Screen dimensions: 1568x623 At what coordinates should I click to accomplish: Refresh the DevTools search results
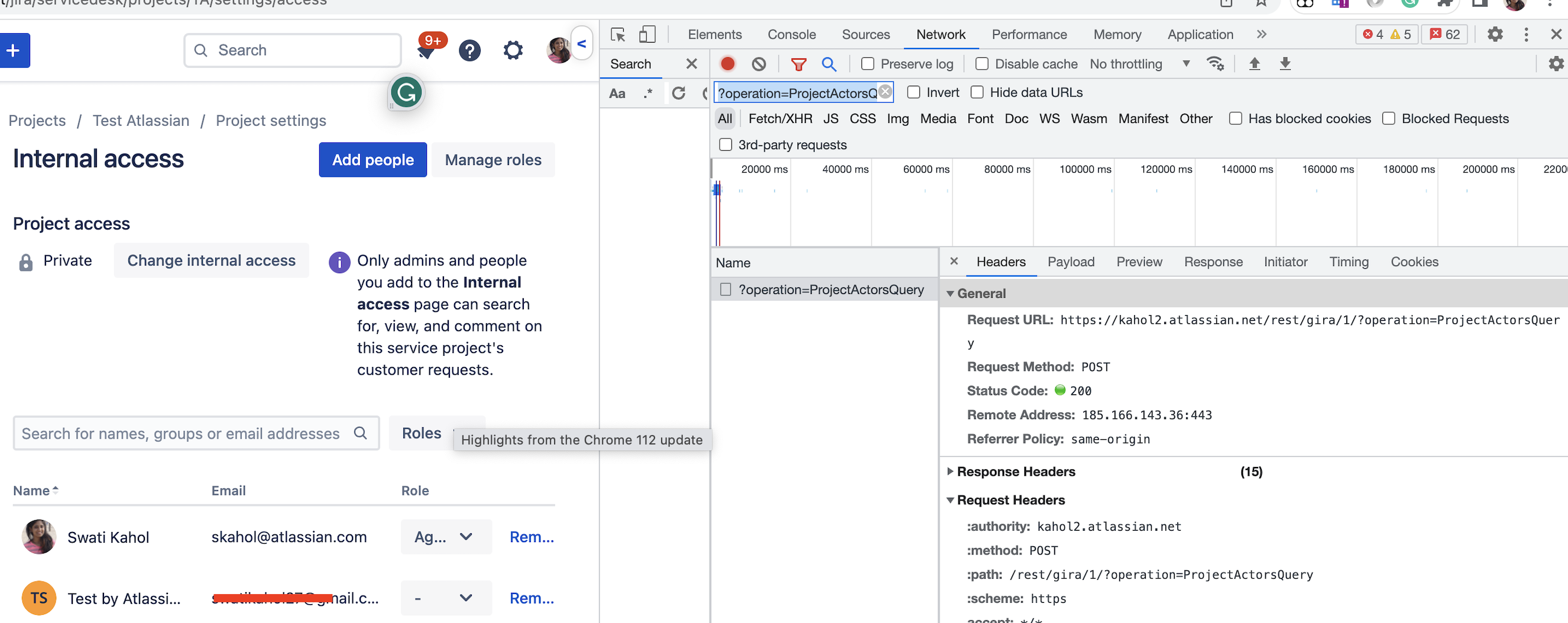(x=679, y=94)
